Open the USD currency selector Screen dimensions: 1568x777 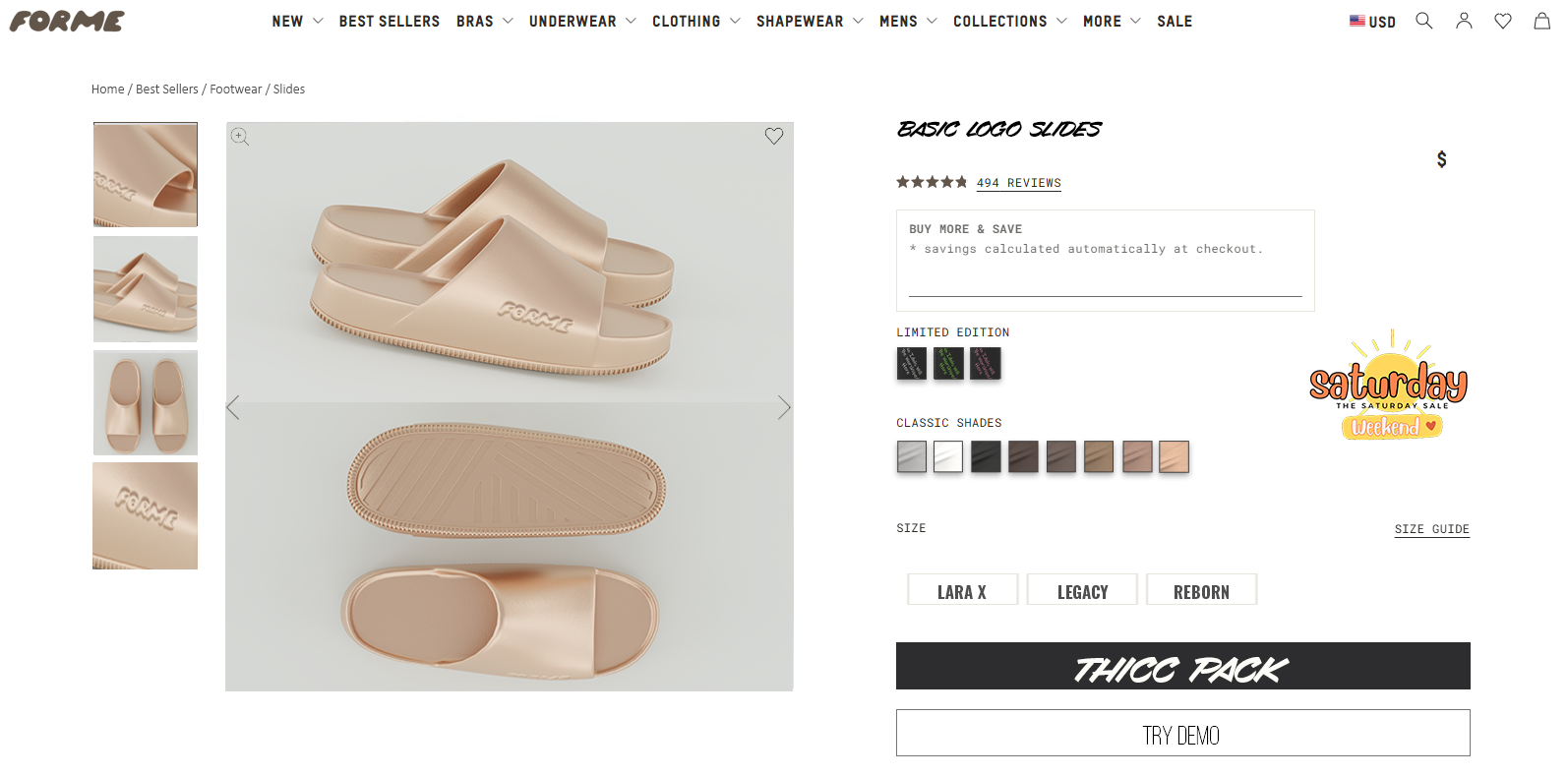click(x=1372, y=22)
